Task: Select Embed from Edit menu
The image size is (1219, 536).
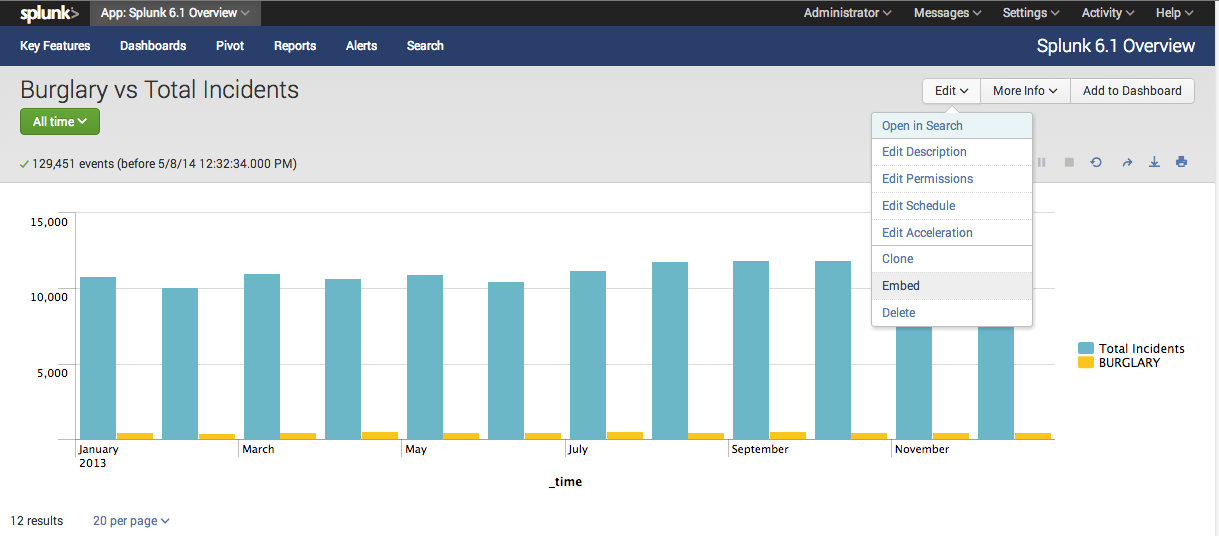Action: (x=952, y=286)
